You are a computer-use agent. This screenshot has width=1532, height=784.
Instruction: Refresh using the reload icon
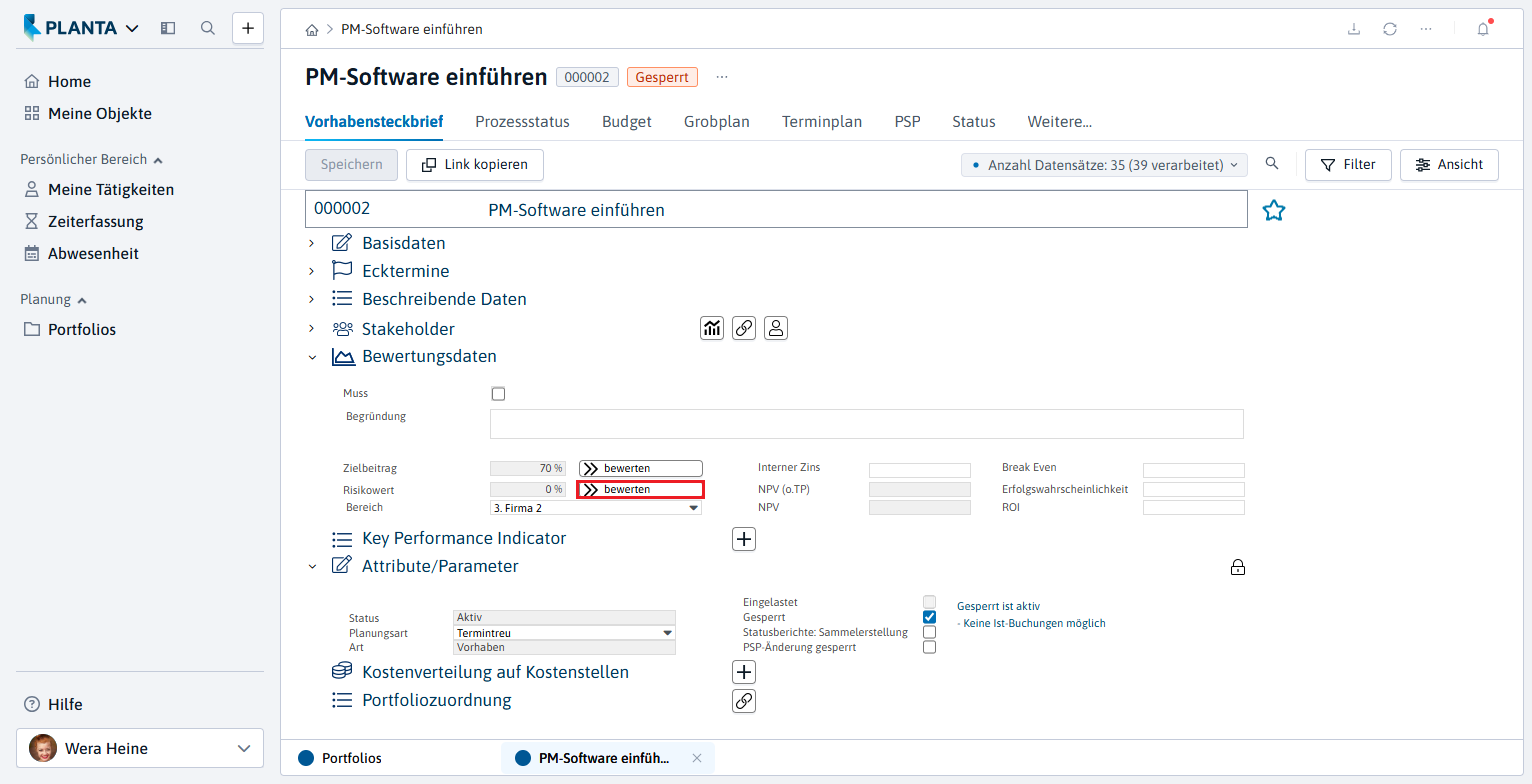point(1390,29)
